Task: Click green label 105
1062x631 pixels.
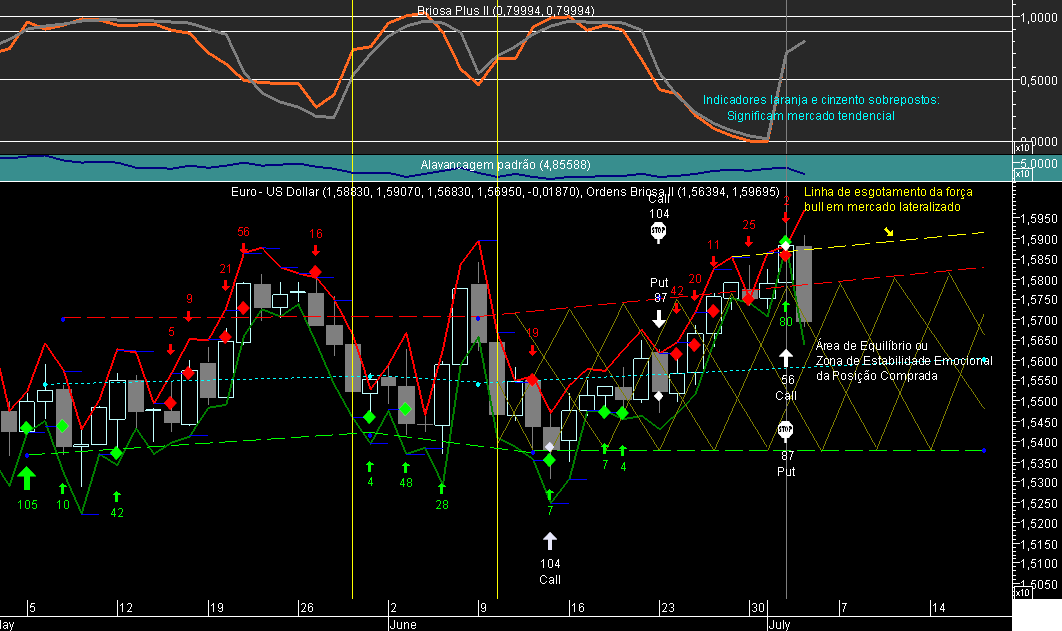Action: (x=27, y=505)
